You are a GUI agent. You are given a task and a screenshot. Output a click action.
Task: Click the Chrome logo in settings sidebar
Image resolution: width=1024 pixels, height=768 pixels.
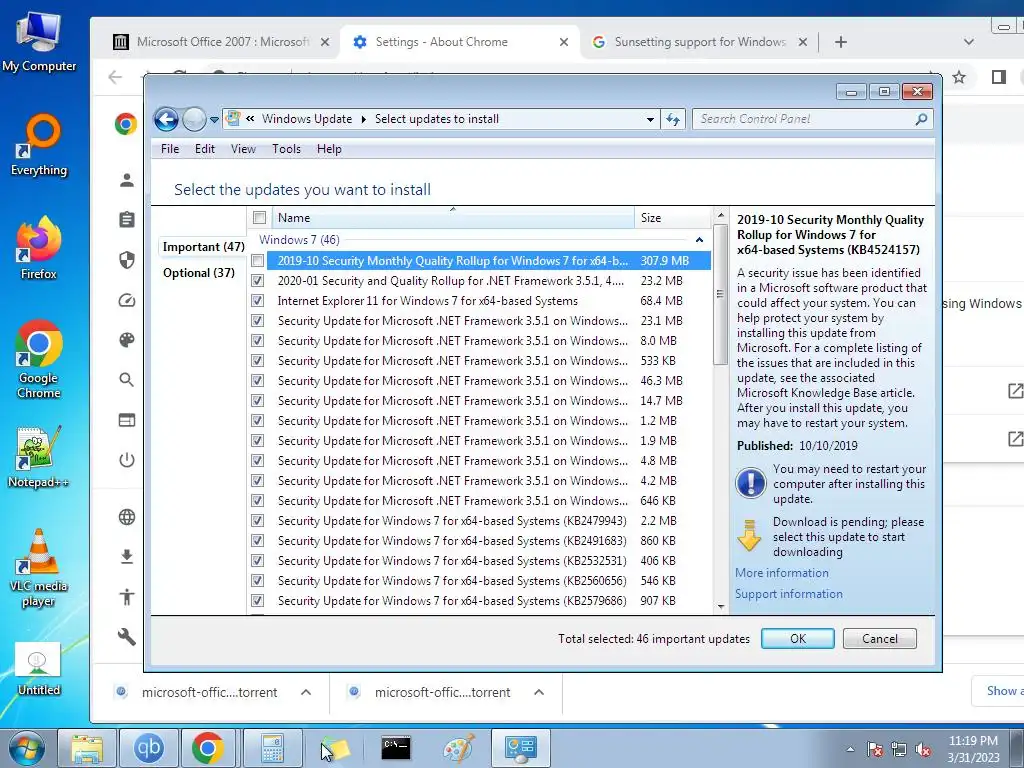click(x=126, y=123)
